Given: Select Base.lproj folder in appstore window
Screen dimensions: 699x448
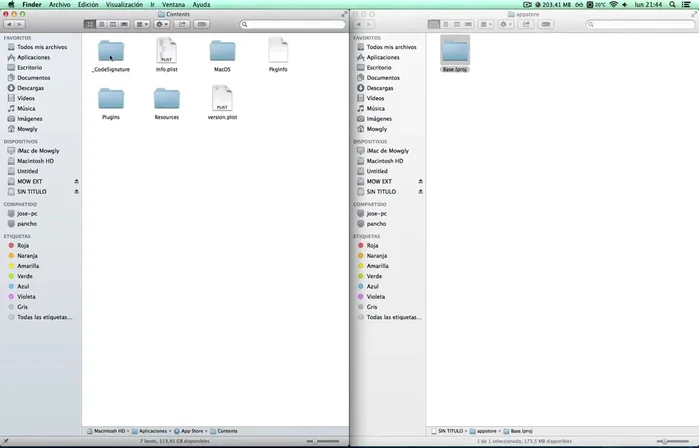Looking at the screenshot, I should [455, 51].
